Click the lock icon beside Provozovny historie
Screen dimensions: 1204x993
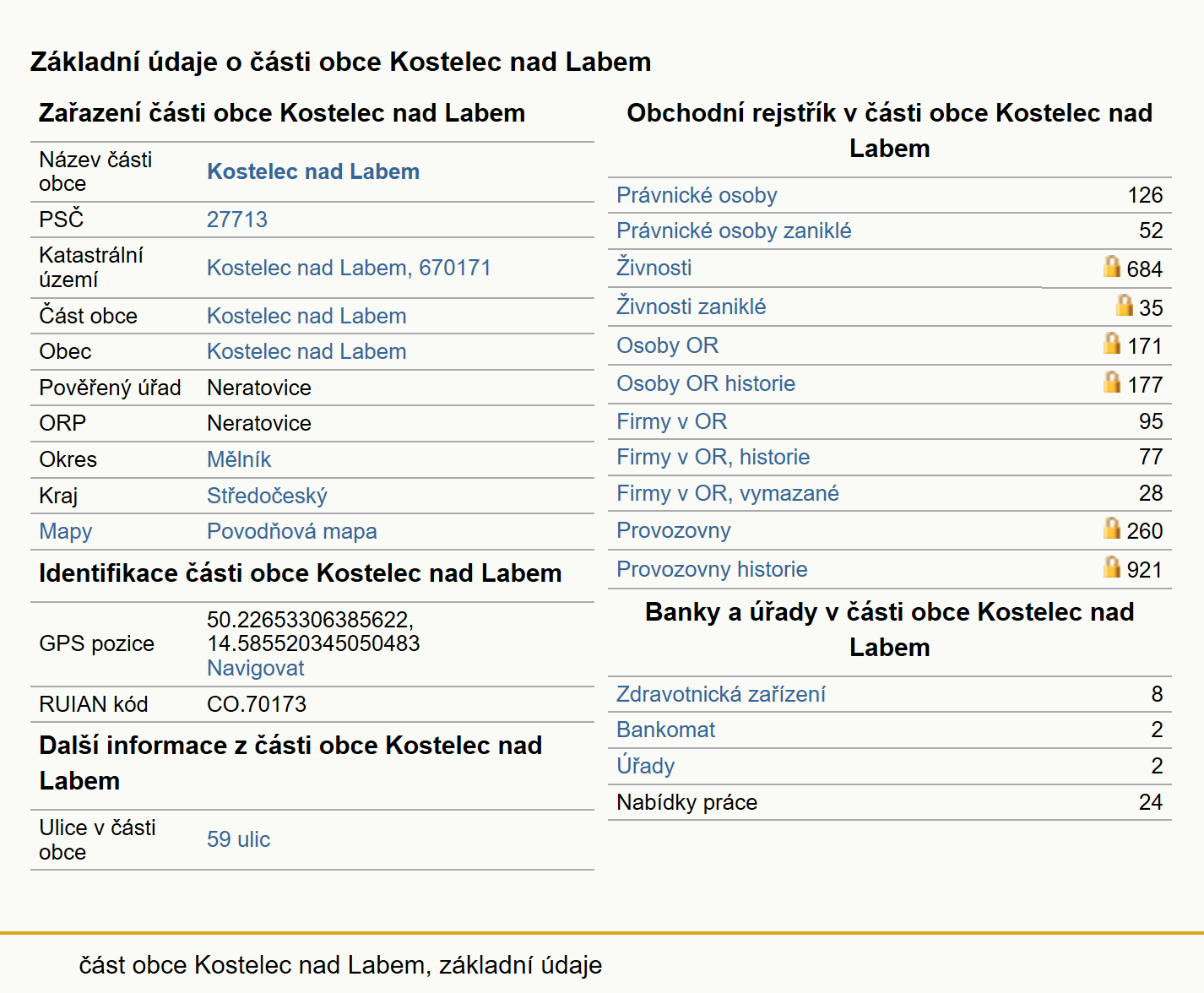coord(1112,567)
